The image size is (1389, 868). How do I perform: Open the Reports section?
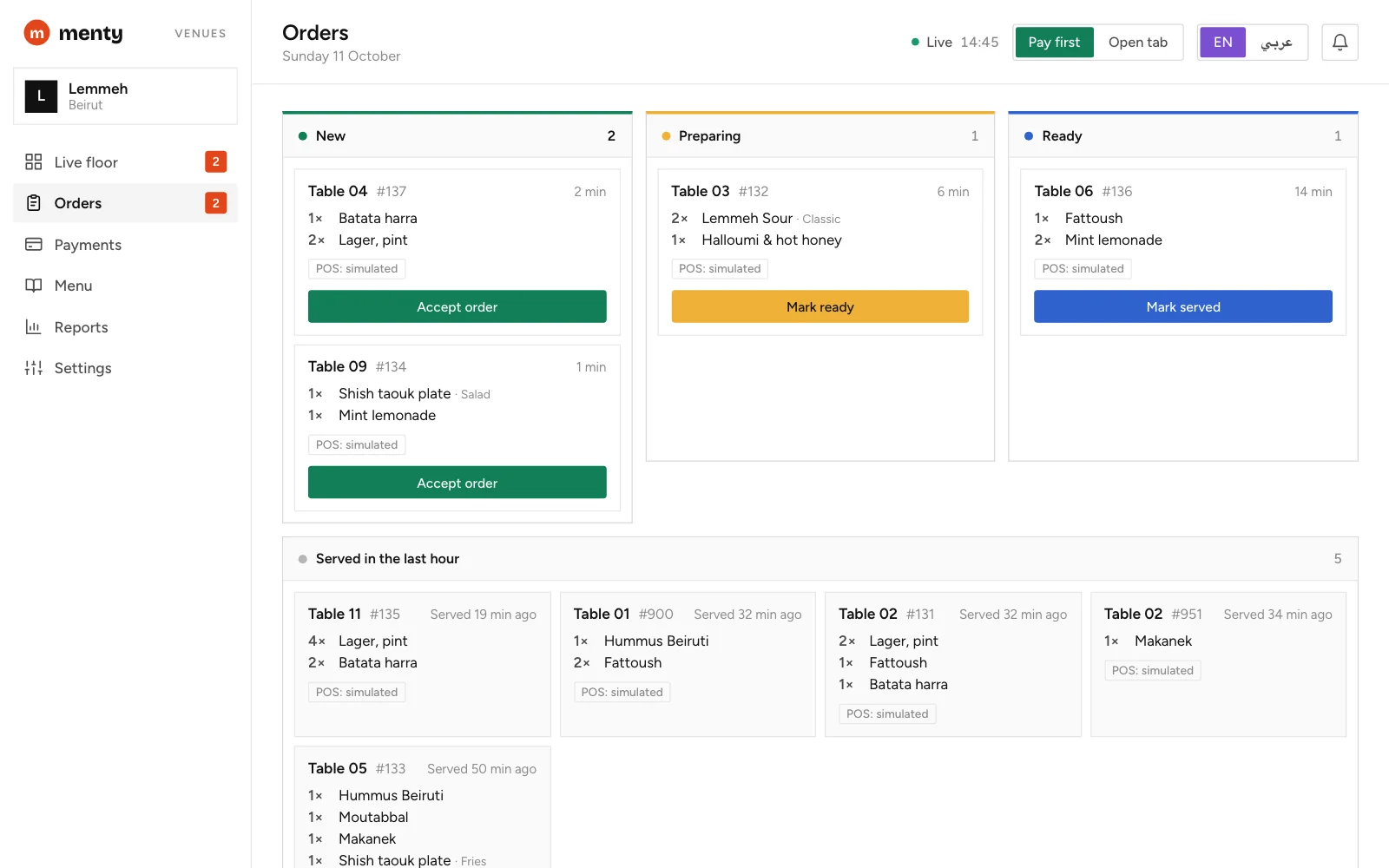coord(125,327)
